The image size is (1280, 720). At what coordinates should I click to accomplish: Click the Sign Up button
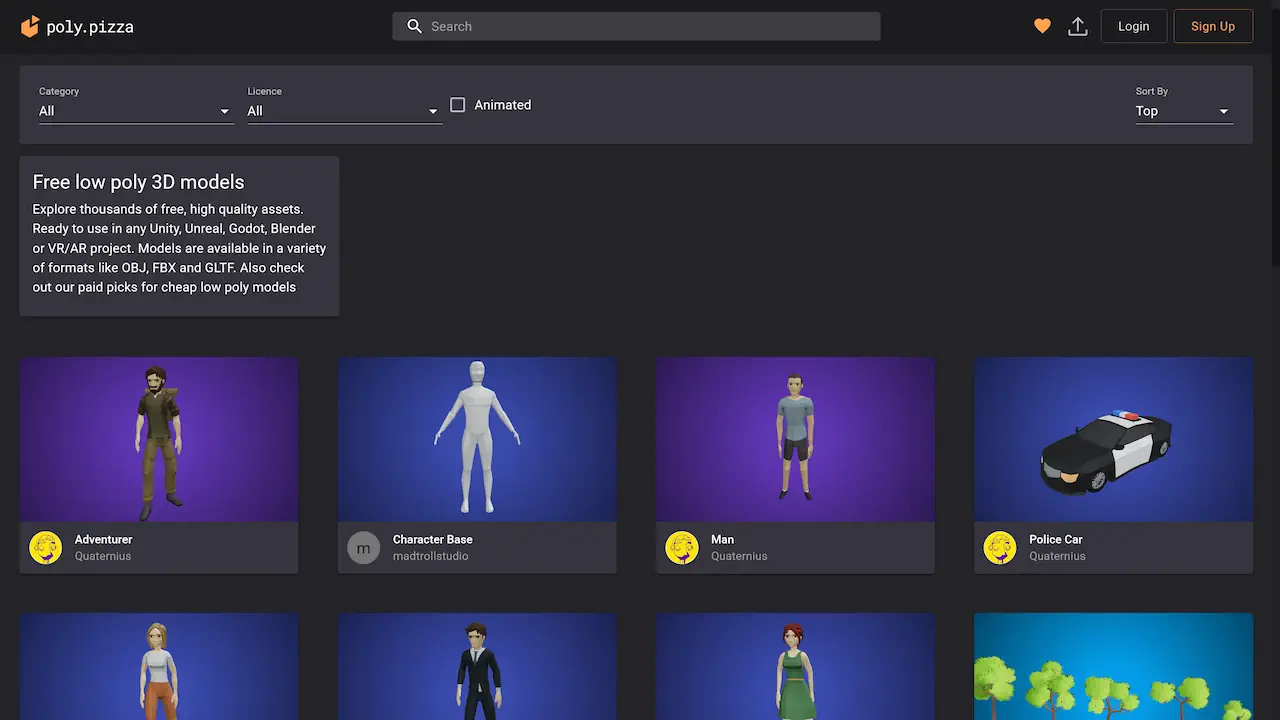[x=1213, y=27]
